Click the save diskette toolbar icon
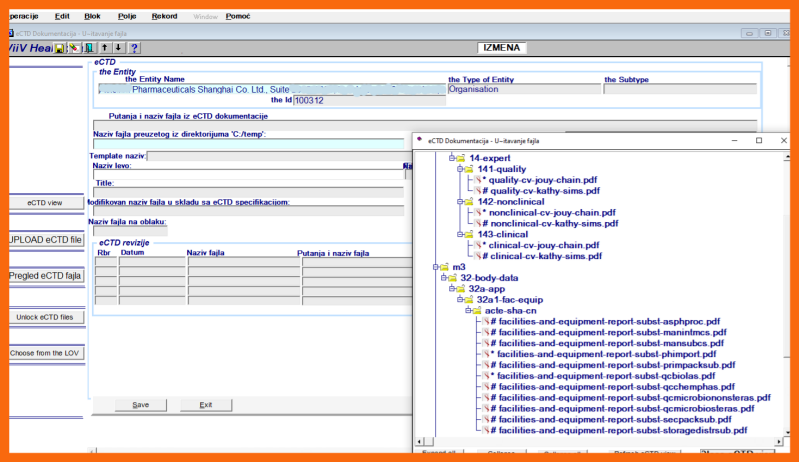799x462 pixels. click(x=60, y=48)
